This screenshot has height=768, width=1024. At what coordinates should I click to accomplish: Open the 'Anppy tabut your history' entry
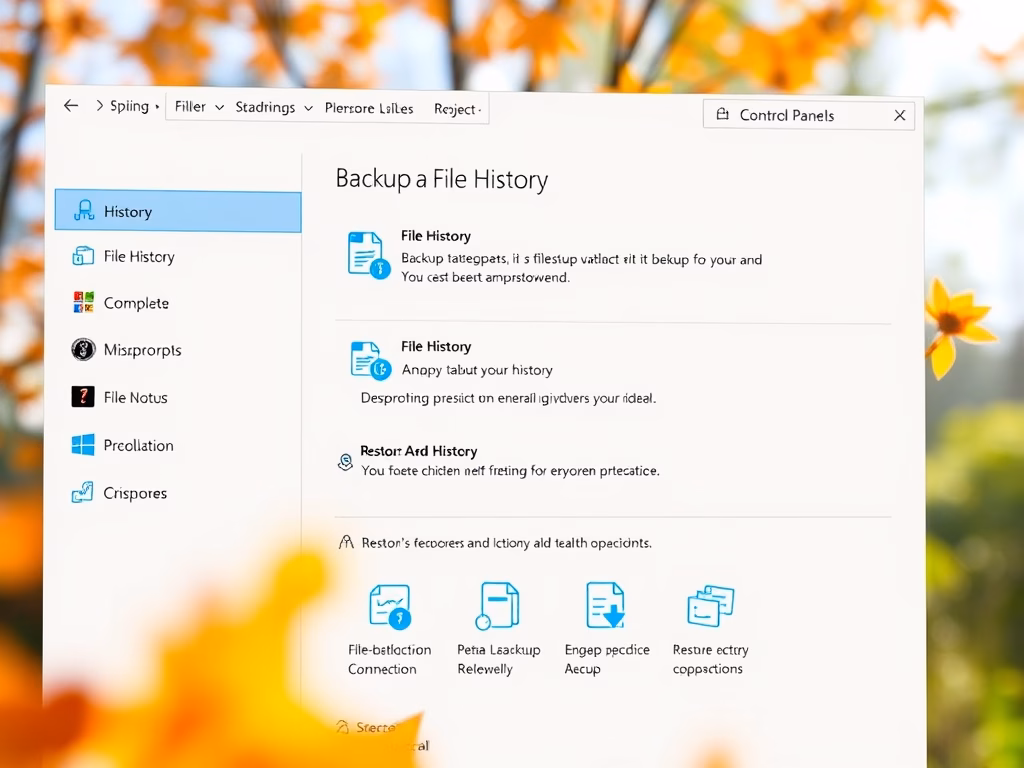(477, 370)
